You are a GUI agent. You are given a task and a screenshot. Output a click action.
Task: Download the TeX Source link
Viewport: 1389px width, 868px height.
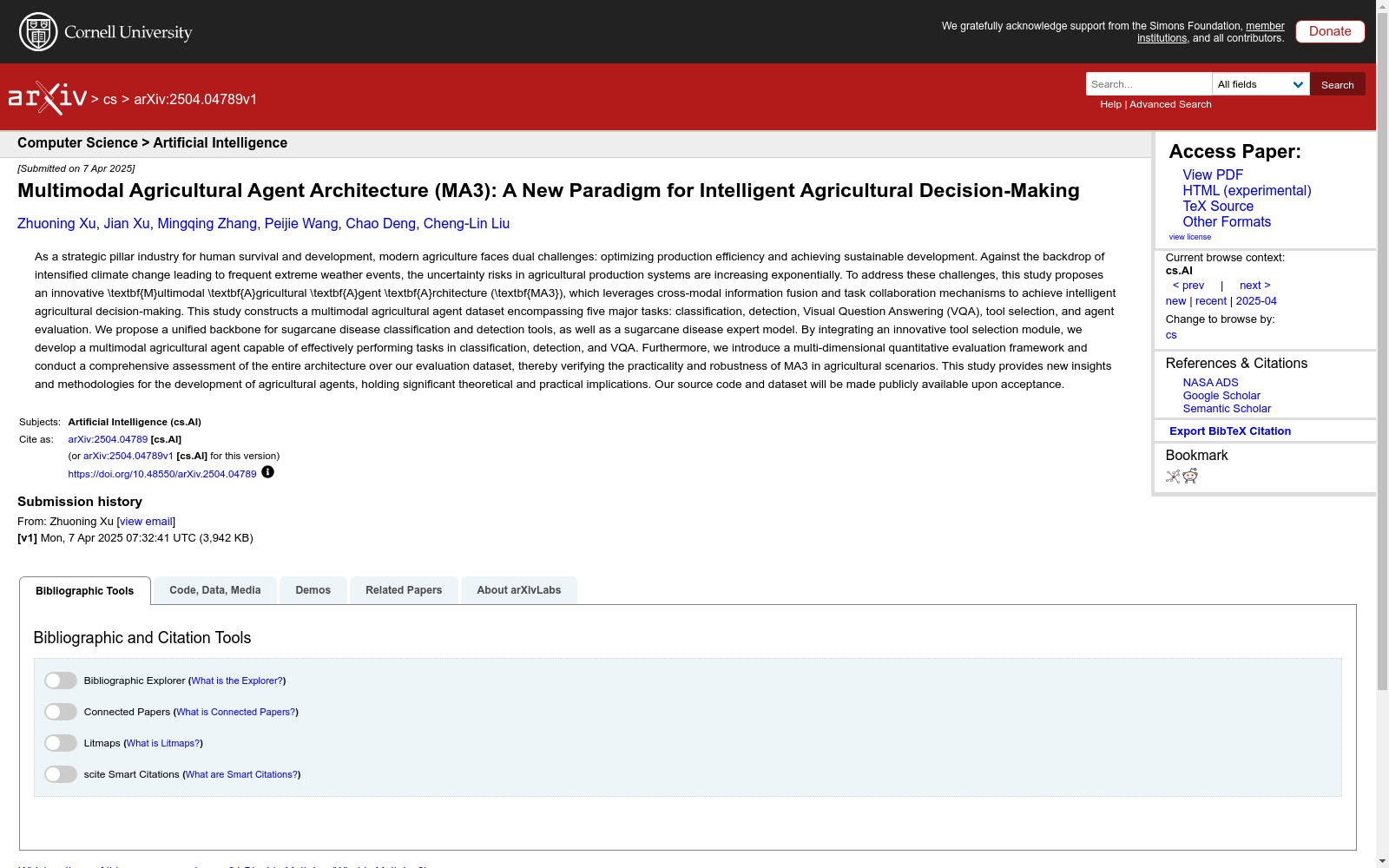1218,206
